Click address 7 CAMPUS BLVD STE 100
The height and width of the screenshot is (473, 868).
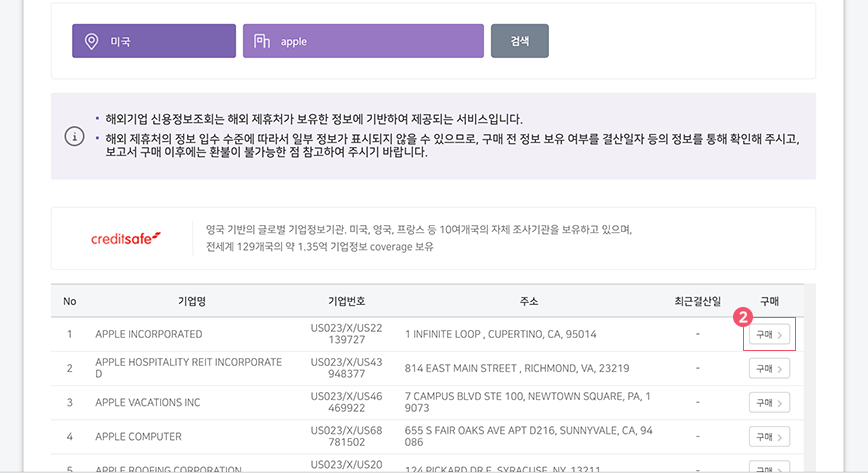(528, 402)
